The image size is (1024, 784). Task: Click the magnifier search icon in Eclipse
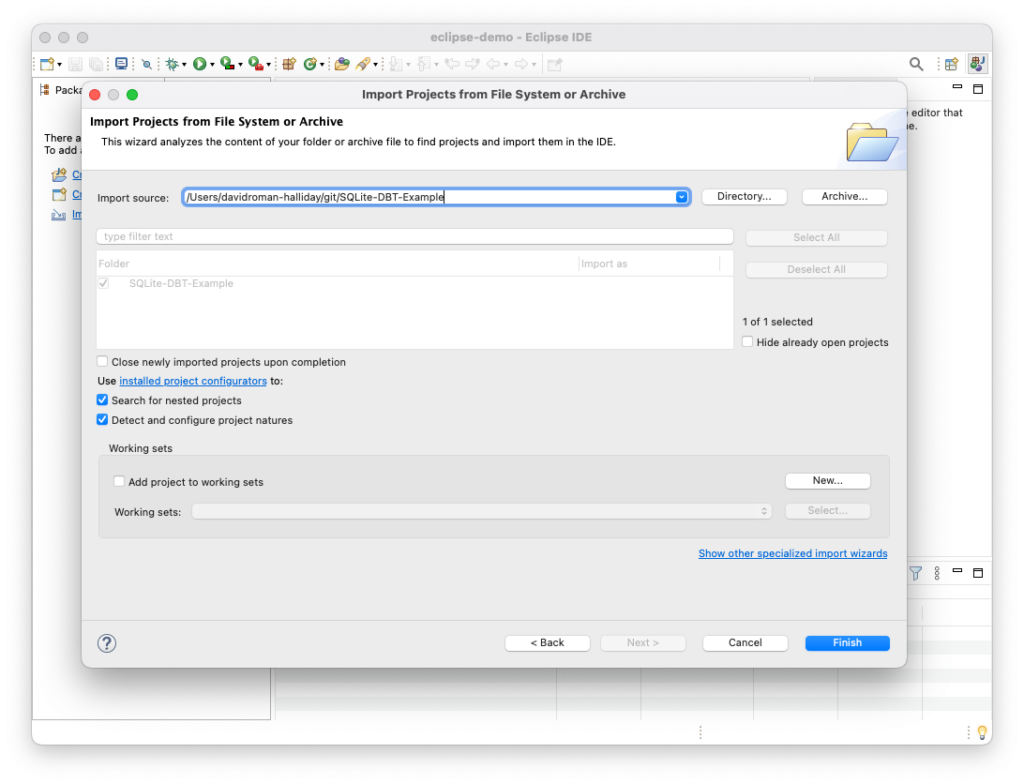click(916, 64)
